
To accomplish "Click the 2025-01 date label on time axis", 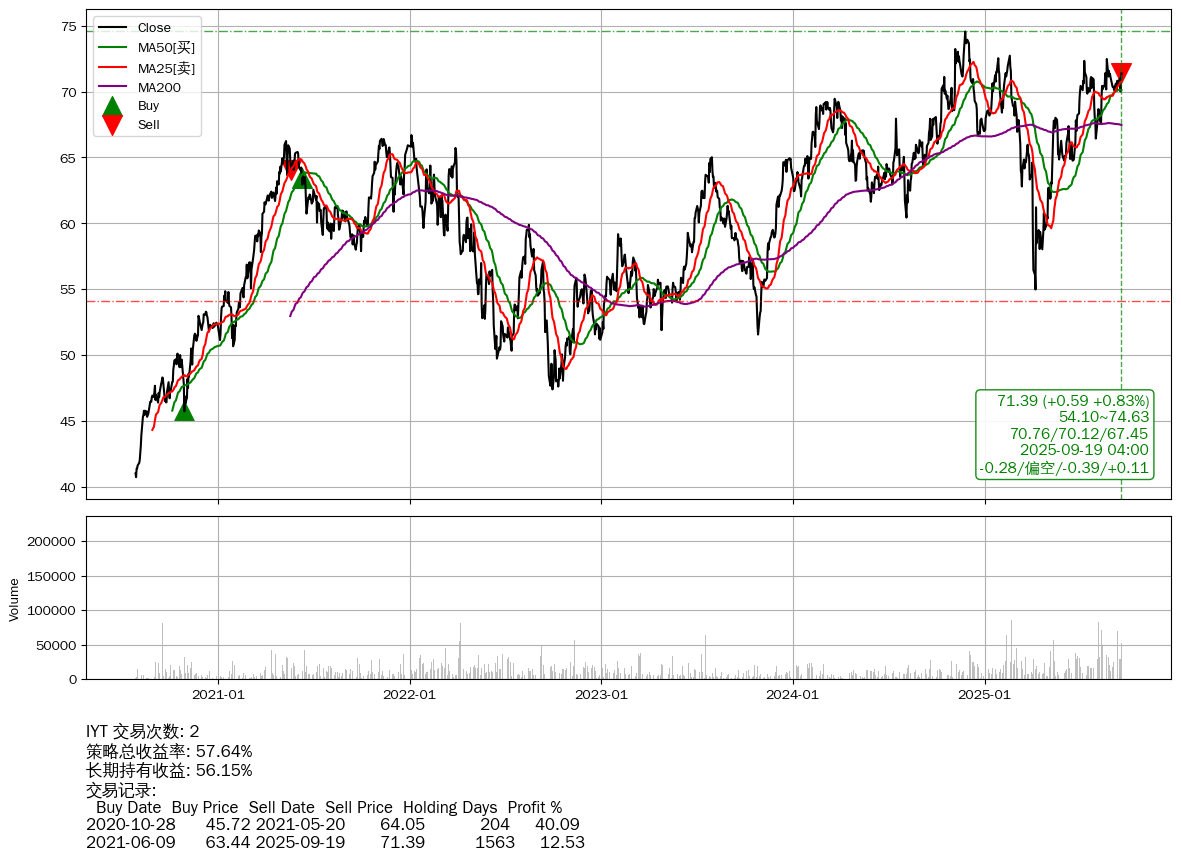I will point(985,694).
